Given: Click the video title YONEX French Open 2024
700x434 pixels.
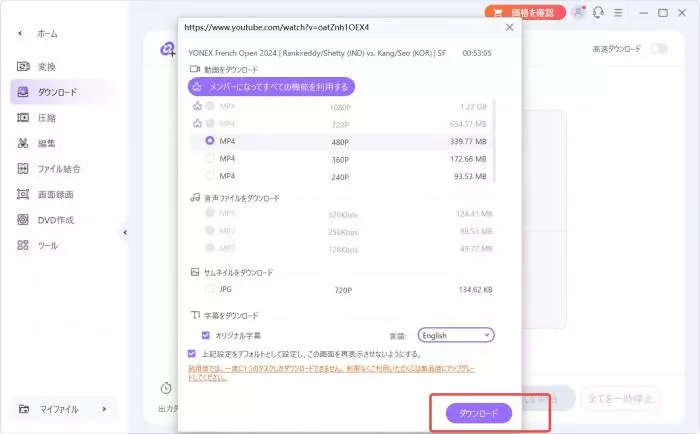Looking at the screenshot, I should 317,53.
